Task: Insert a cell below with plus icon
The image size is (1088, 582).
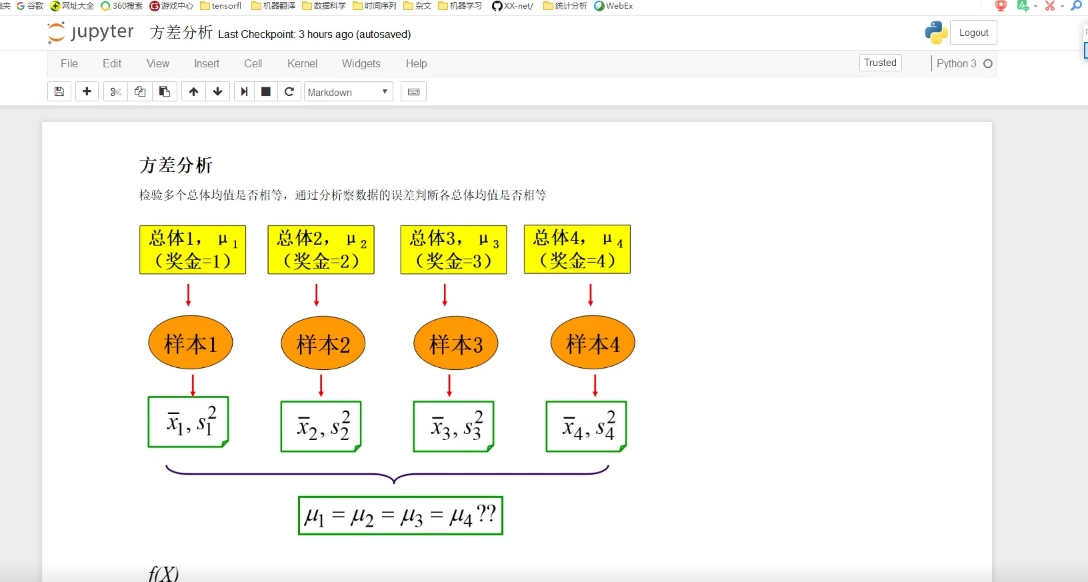Action: [x=87, y=91]
